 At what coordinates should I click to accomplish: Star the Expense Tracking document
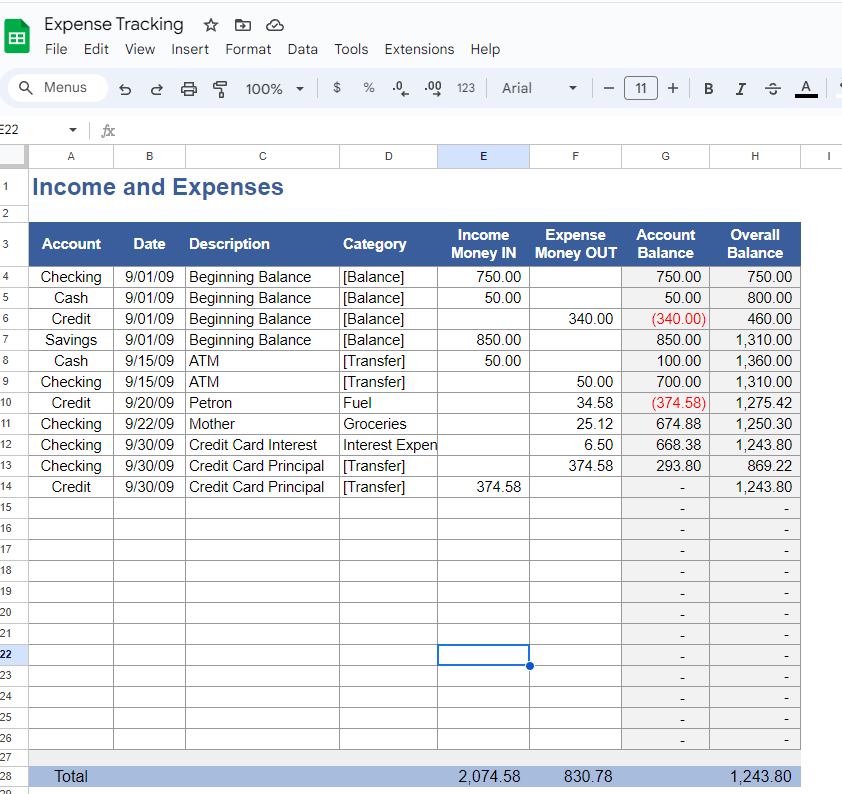210,25
